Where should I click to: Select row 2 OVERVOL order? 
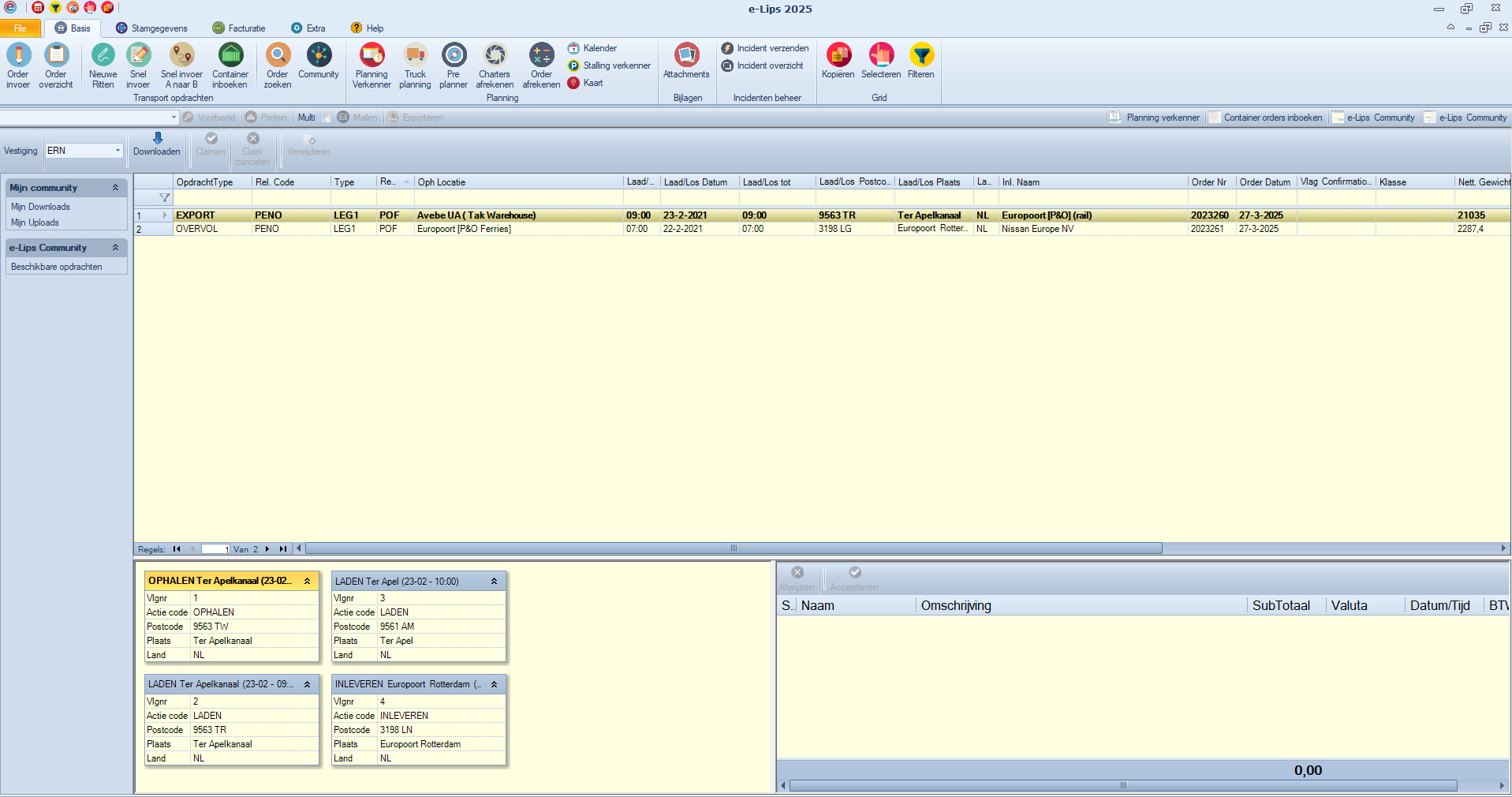822,229
